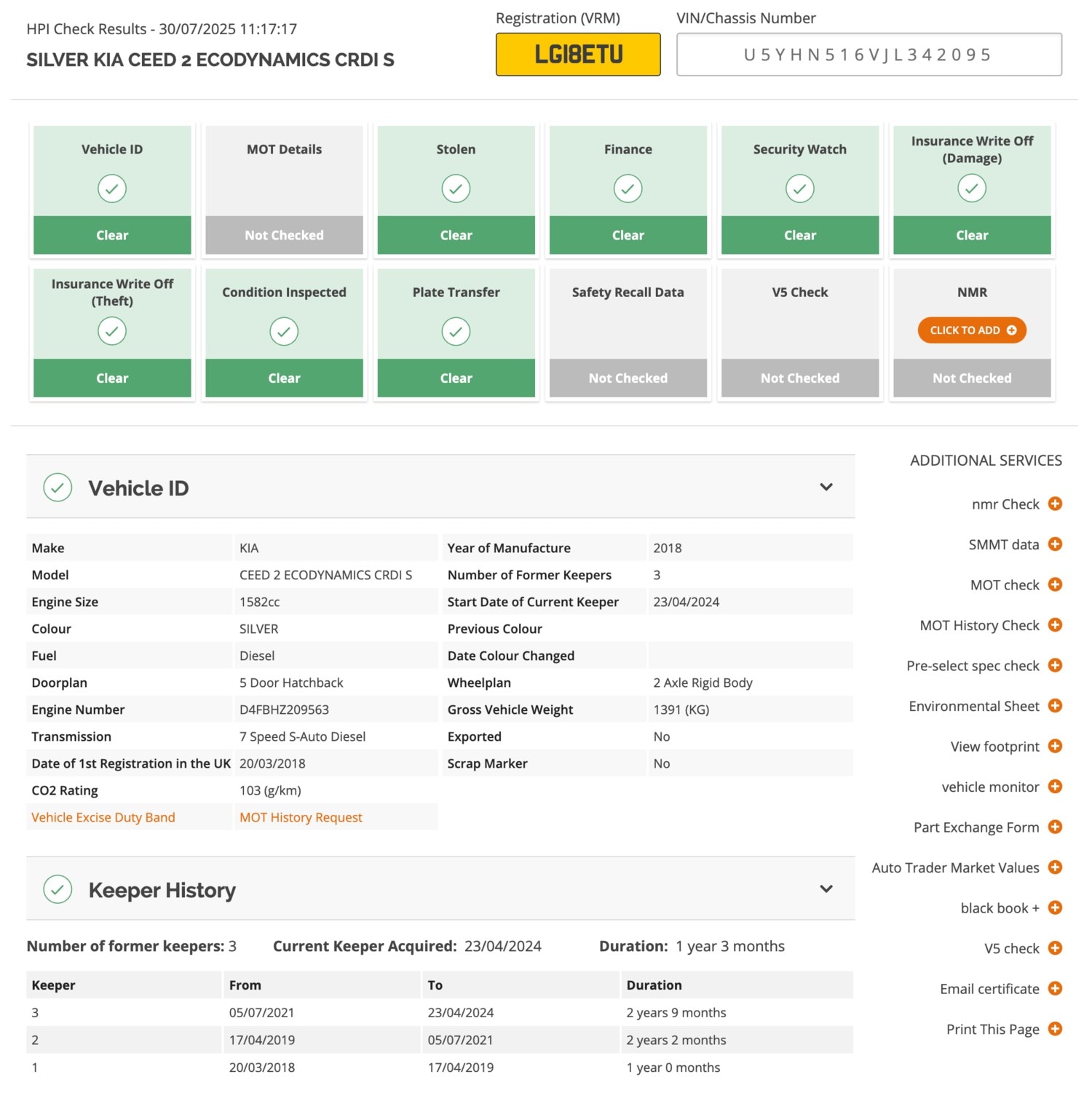The width and height of the screenshot is (1092, 1101).
Task: Click plus icon next to Email certificate
Action: point(1055,988)
